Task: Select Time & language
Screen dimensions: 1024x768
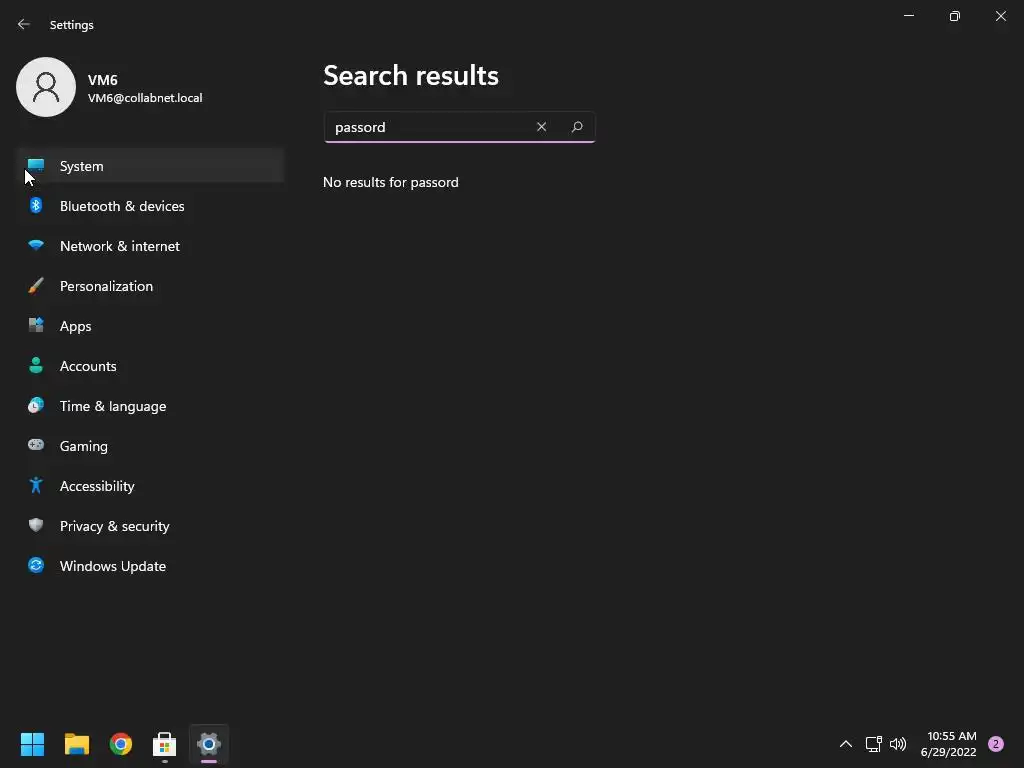Action: coord(151,406)
